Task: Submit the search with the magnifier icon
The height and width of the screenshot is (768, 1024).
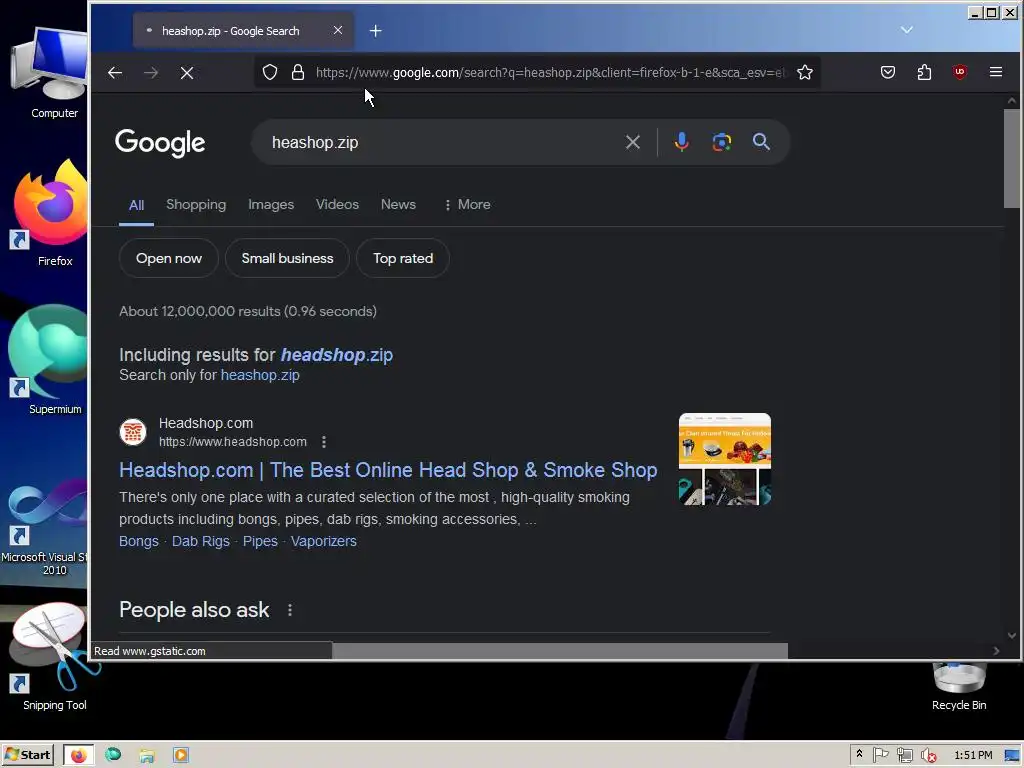Action: pyautogui.click(x=761, y=142)
